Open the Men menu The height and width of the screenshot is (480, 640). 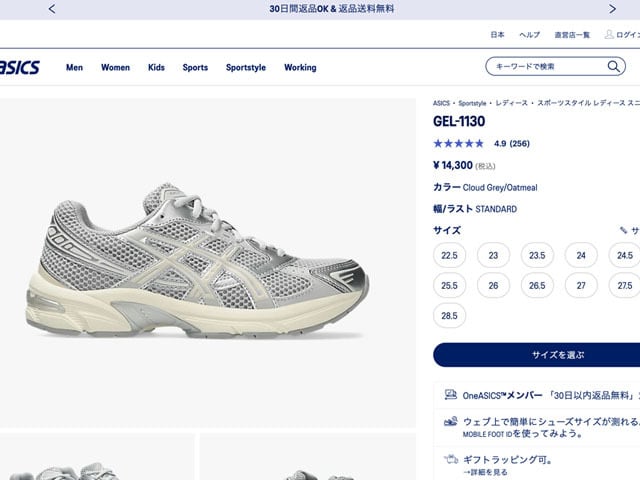point(74,67)
